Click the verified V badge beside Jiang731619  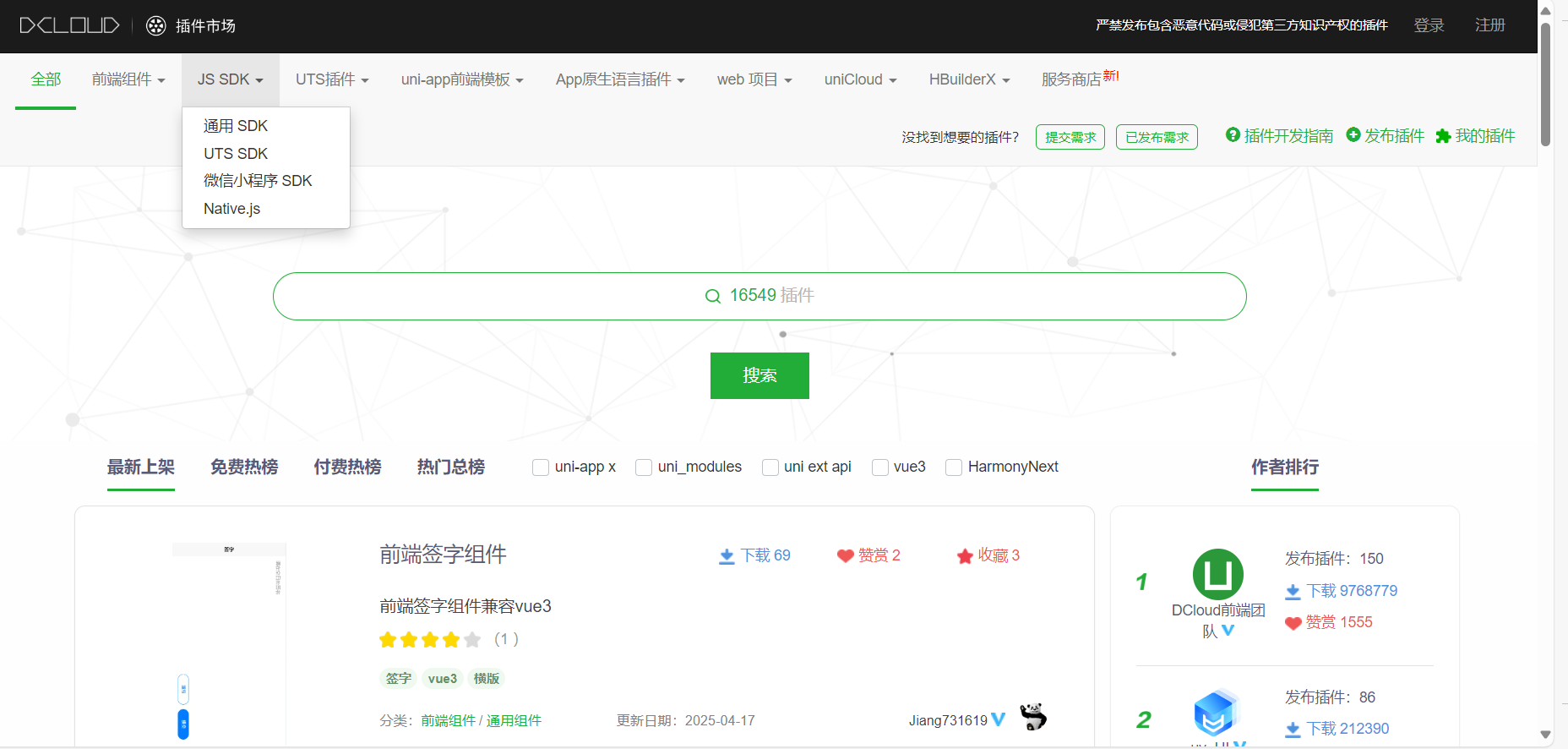(x=999, y=719)
